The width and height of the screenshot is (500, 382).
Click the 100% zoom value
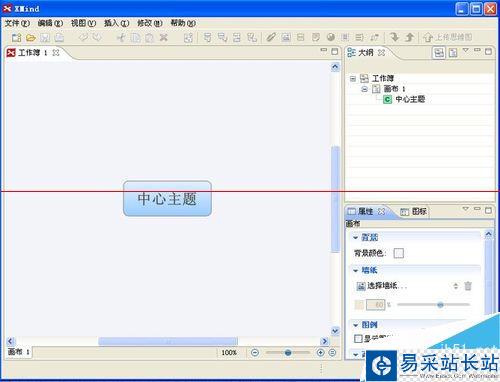pos(229,352)
